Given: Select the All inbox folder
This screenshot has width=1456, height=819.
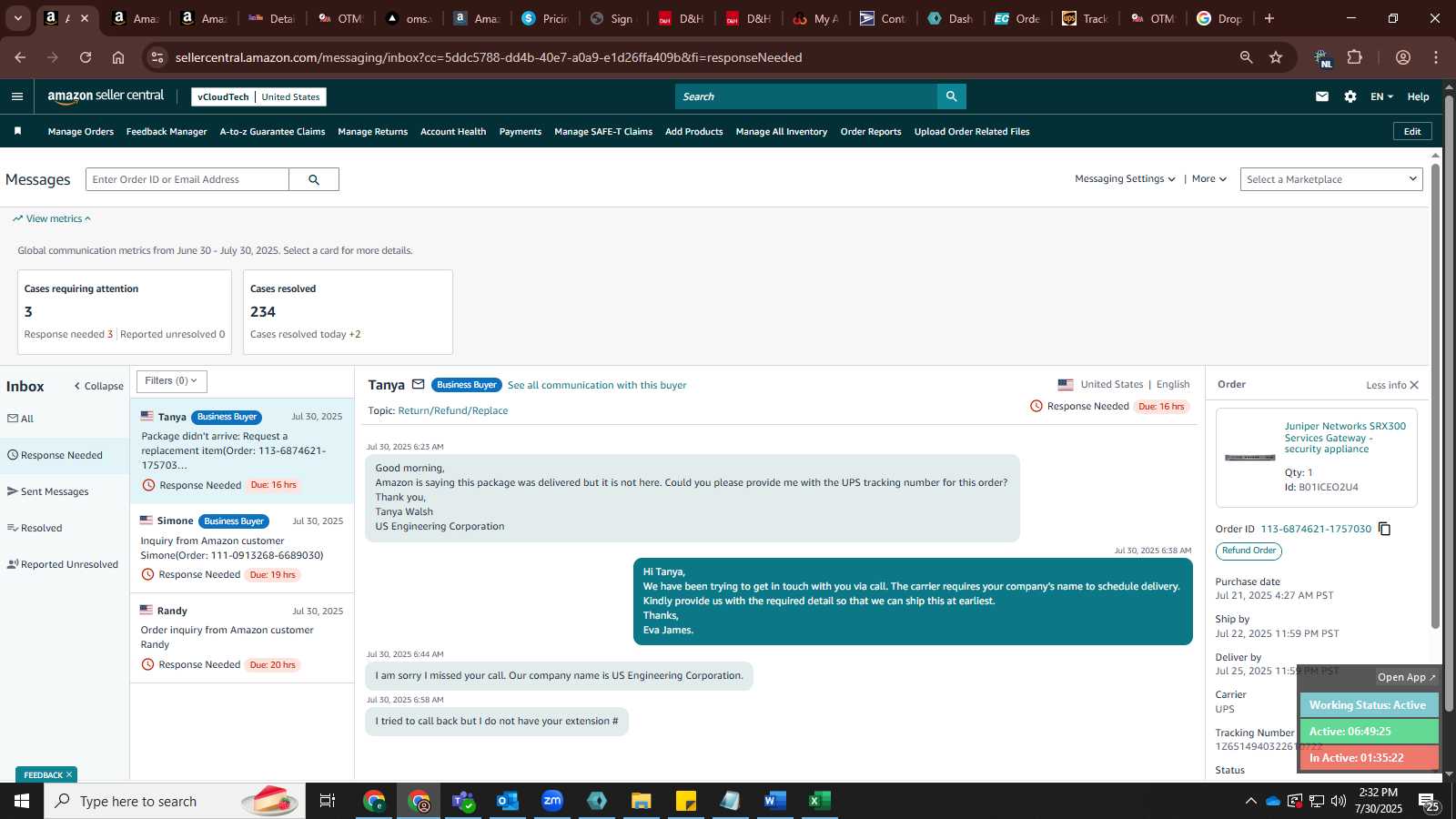Looking at the screenshot, I should [x=21, y=419].
